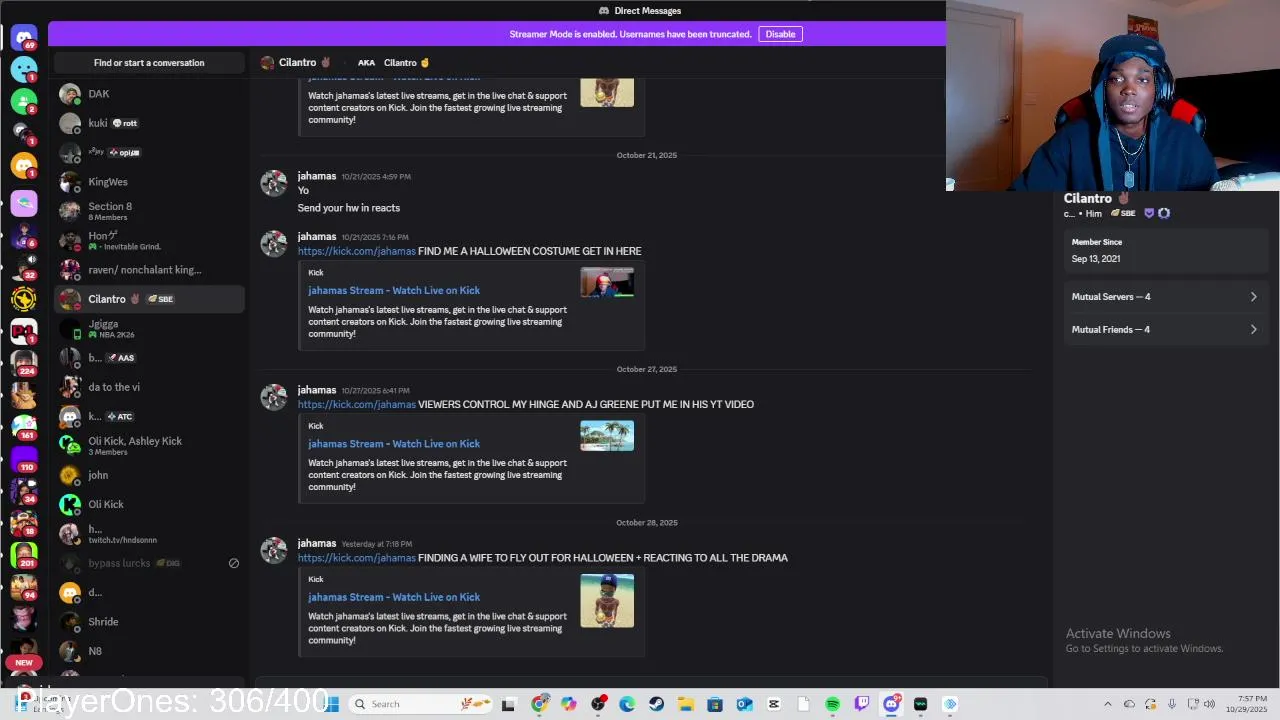The height and width of the screenshot is (720, 1280).
Task: Open File Explorer from taskbar
Action: (x=685, y=704)
